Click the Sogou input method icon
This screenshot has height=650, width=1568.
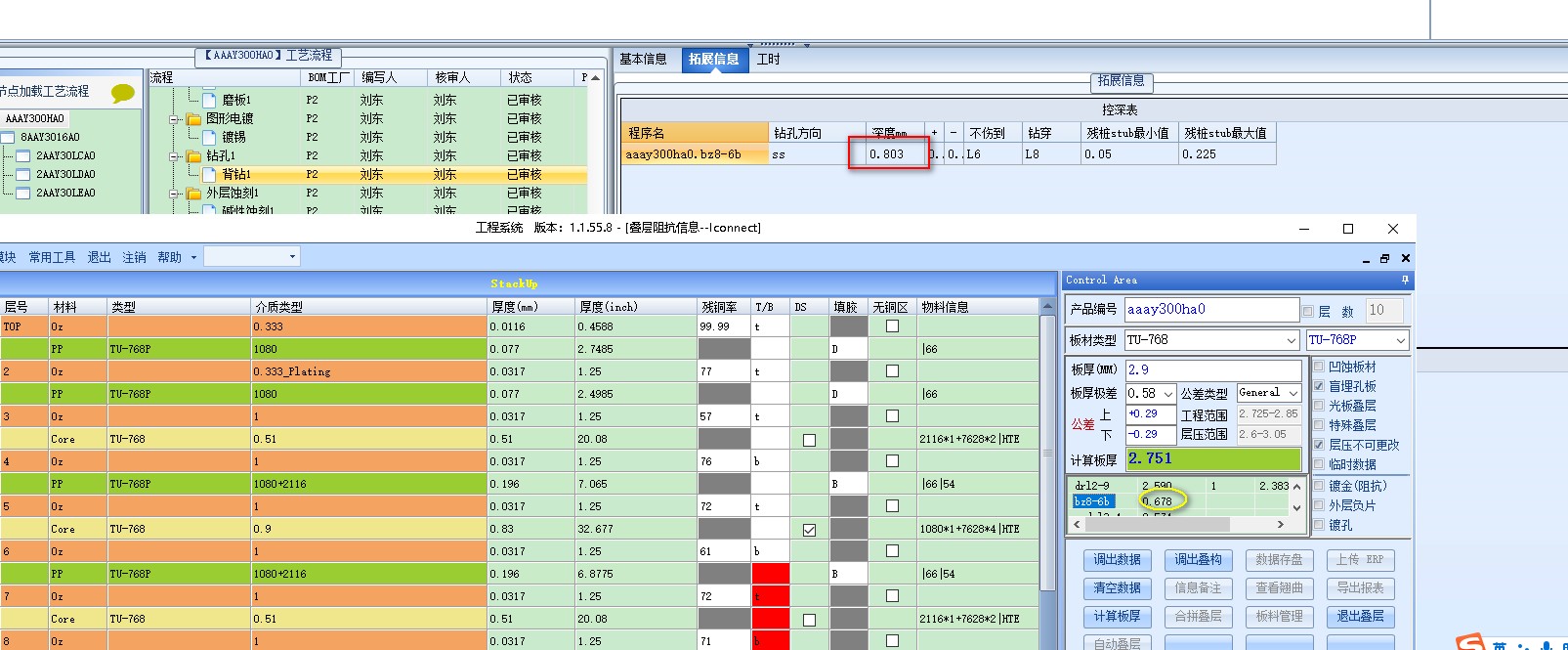tap(1470, 642)
